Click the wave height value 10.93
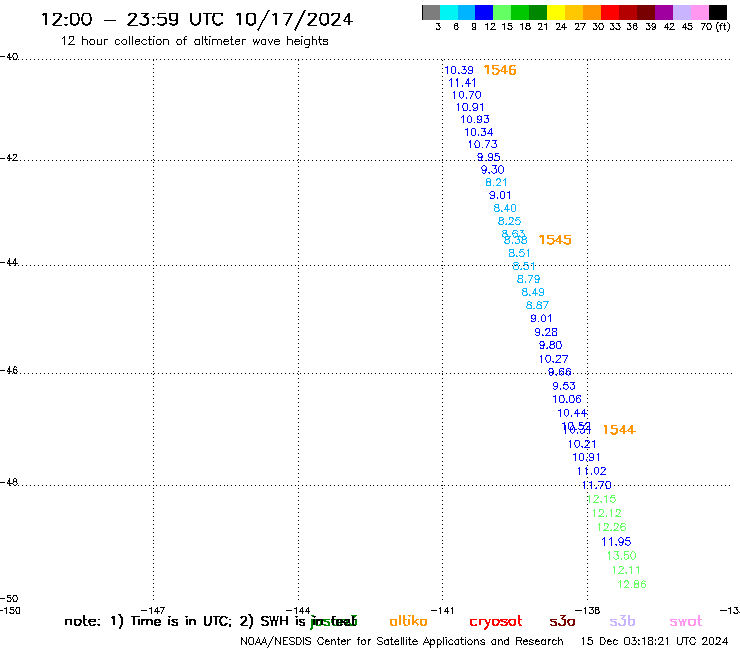The height and width of the screenshot is (650, 740). (x=475, y=119)
